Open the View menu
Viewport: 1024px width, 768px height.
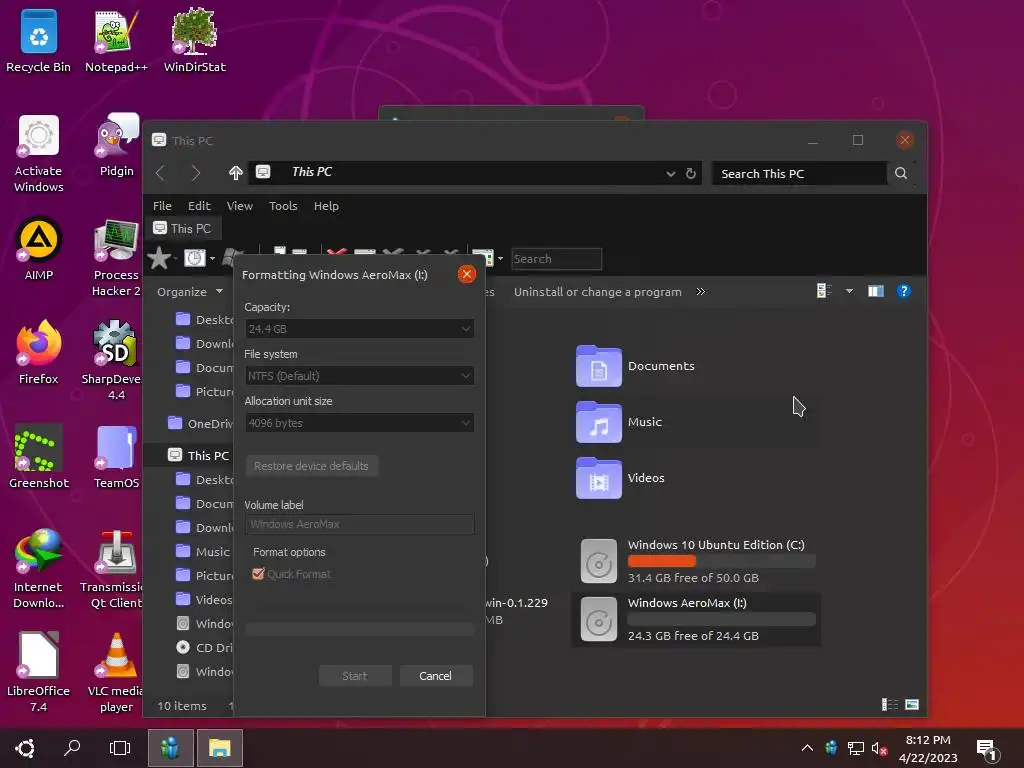[x=240, y=206]
